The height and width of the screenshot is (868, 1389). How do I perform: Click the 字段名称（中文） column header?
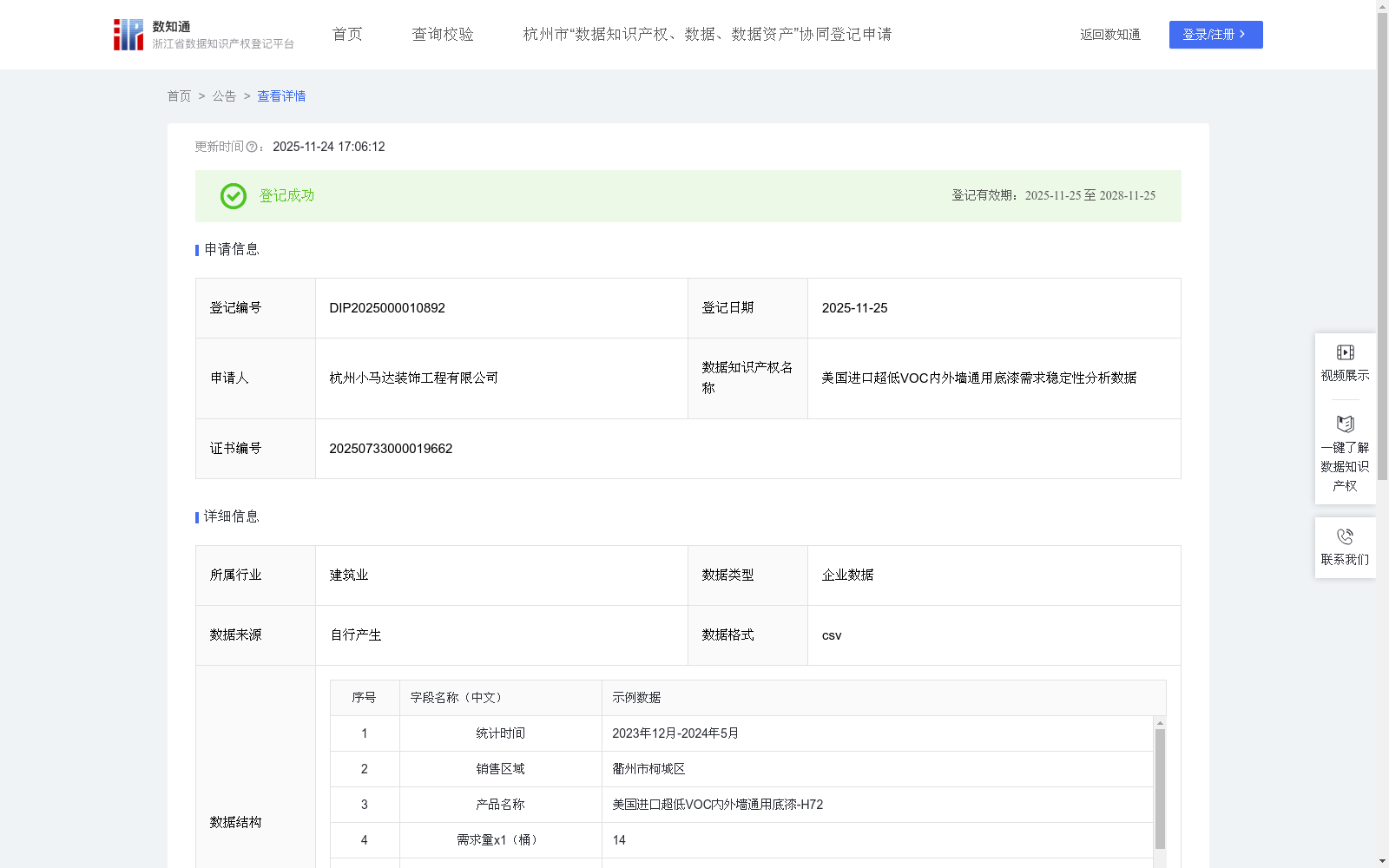tap(501, 698)
